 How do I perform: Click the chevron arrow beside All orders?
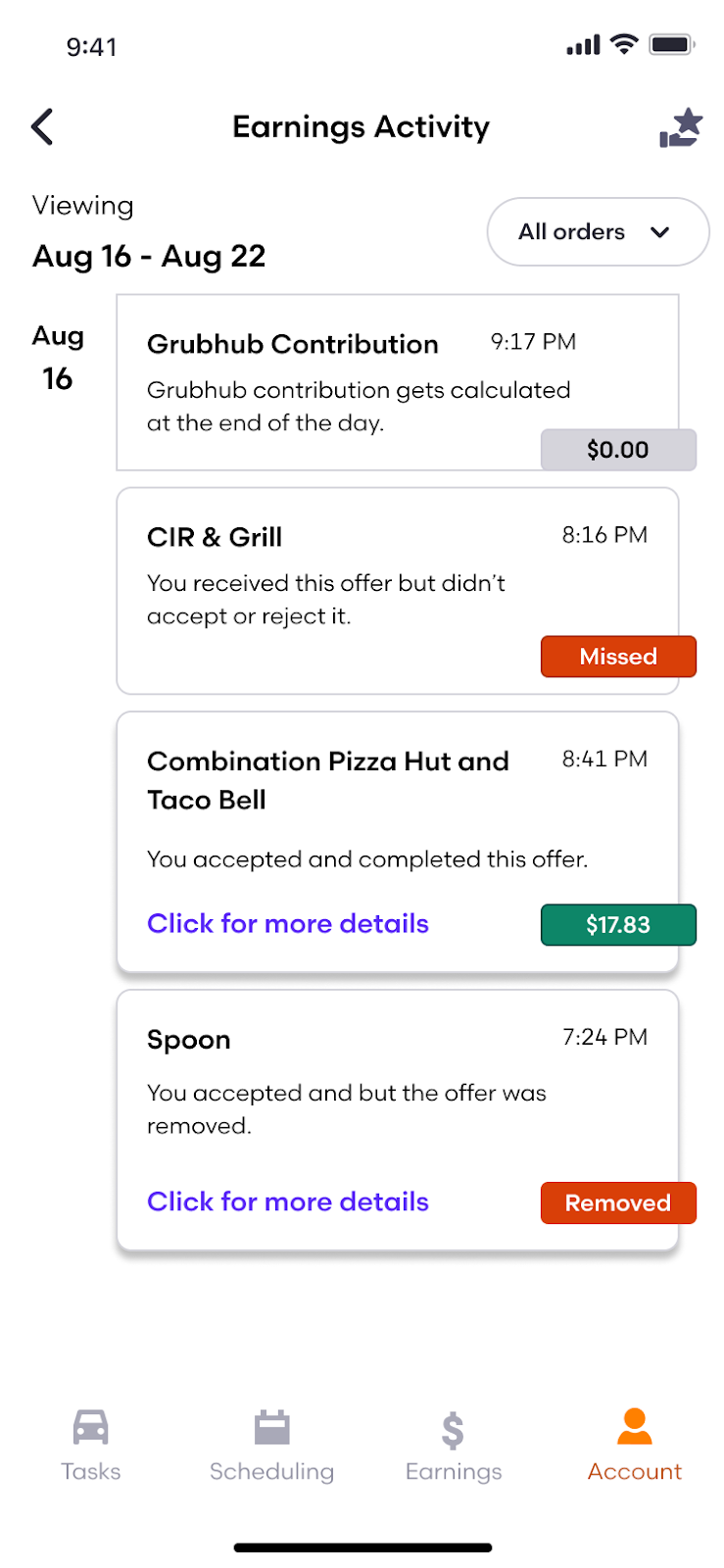[x=660, y=232]
